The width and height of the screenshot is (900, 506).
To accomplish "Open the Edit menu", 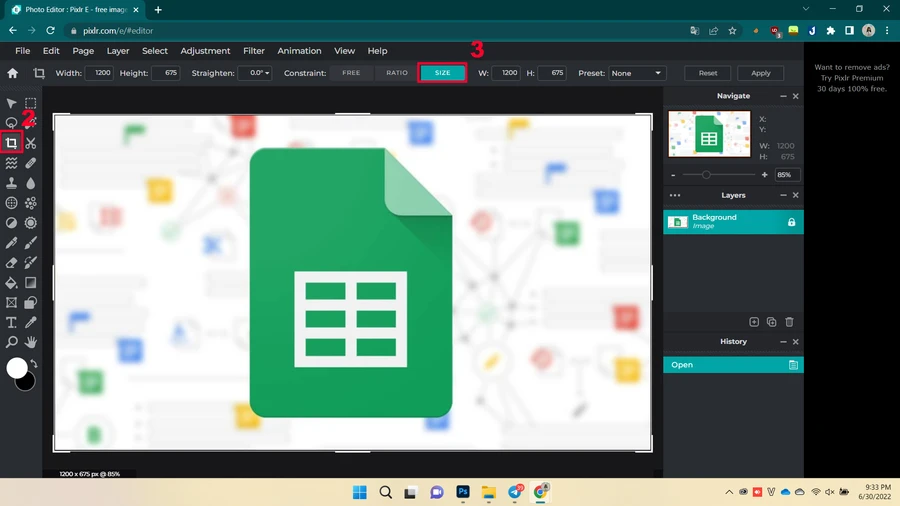I will tap(51, 50).
